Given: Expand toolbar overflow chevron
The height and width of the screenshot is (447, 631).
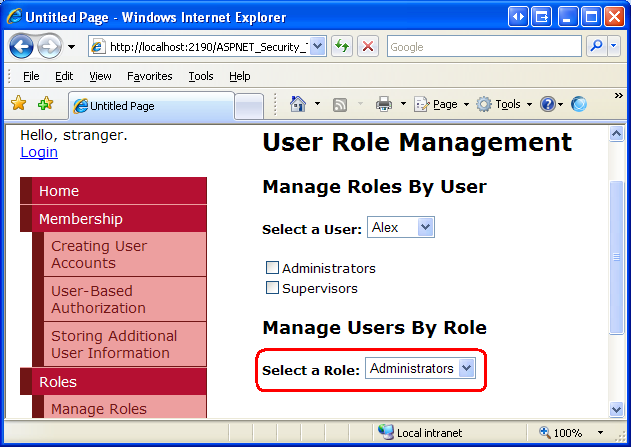Looking at the screenshot, I should click(x=619, y=95).
